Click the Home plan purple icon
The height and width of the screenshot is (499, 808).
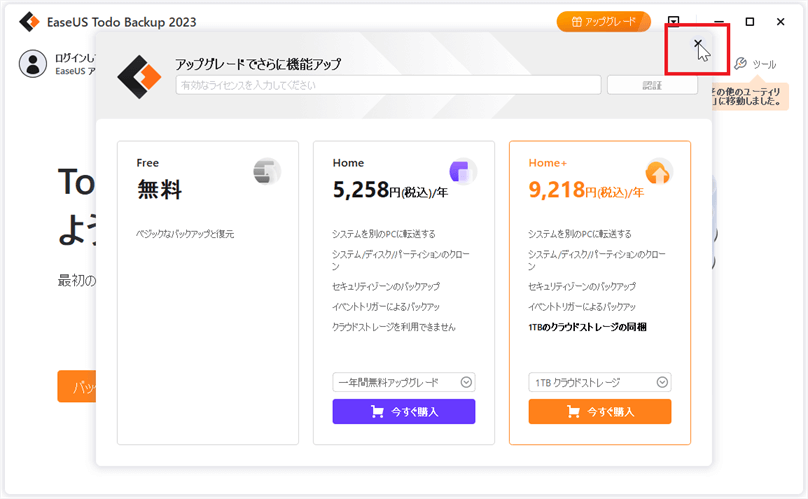(x=463, y=172)
